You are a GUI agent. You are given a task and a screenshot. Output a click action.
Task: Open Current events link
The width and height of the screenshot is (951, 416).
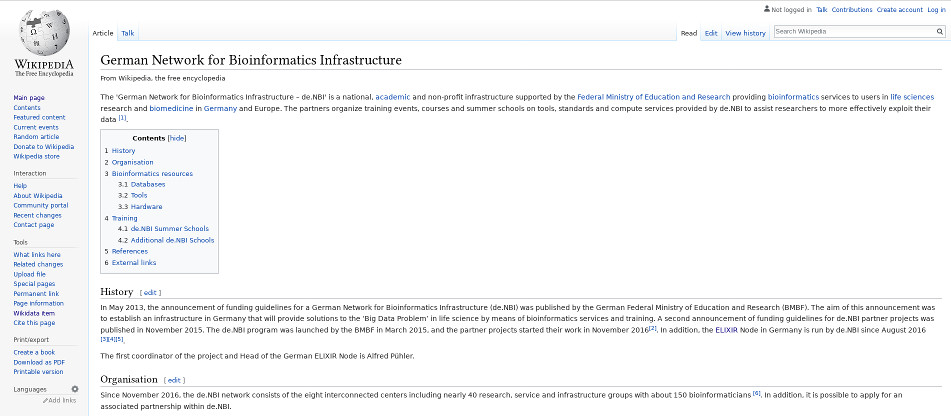pos(36,127)
